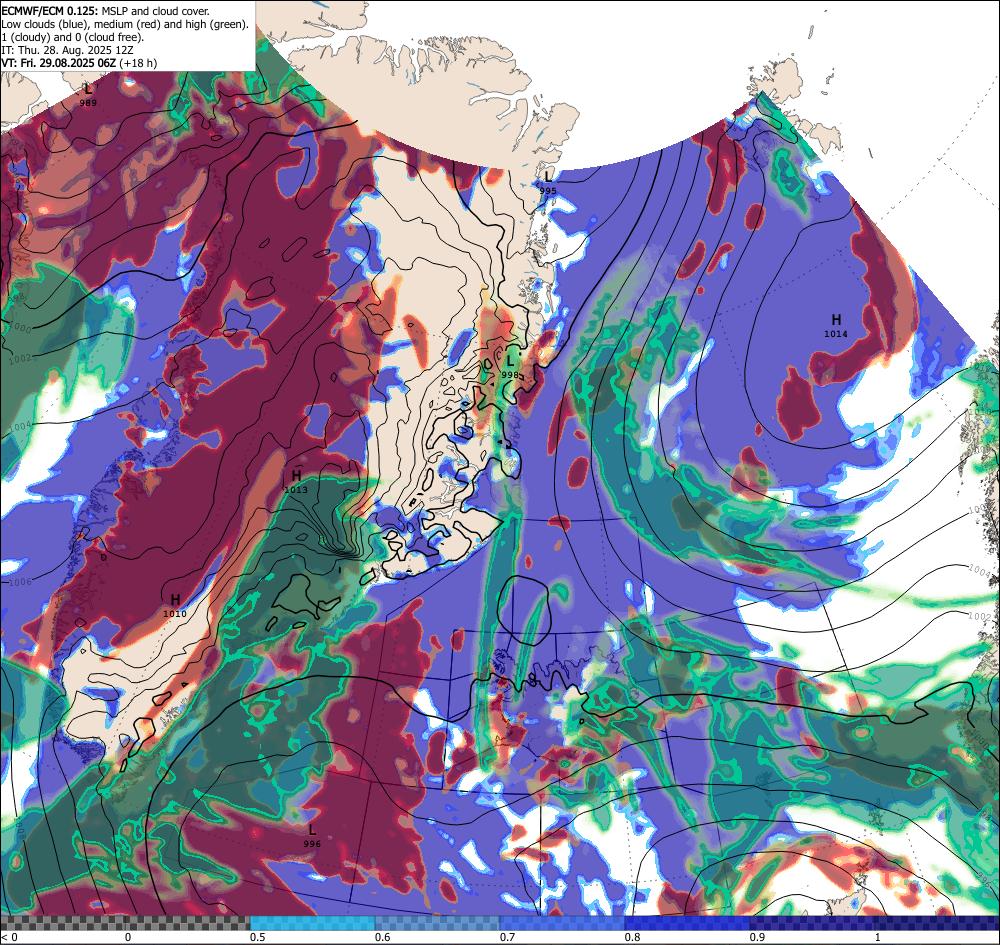
Task: Click the '1002' isobar label at right edge
Action: pos(980,616)
